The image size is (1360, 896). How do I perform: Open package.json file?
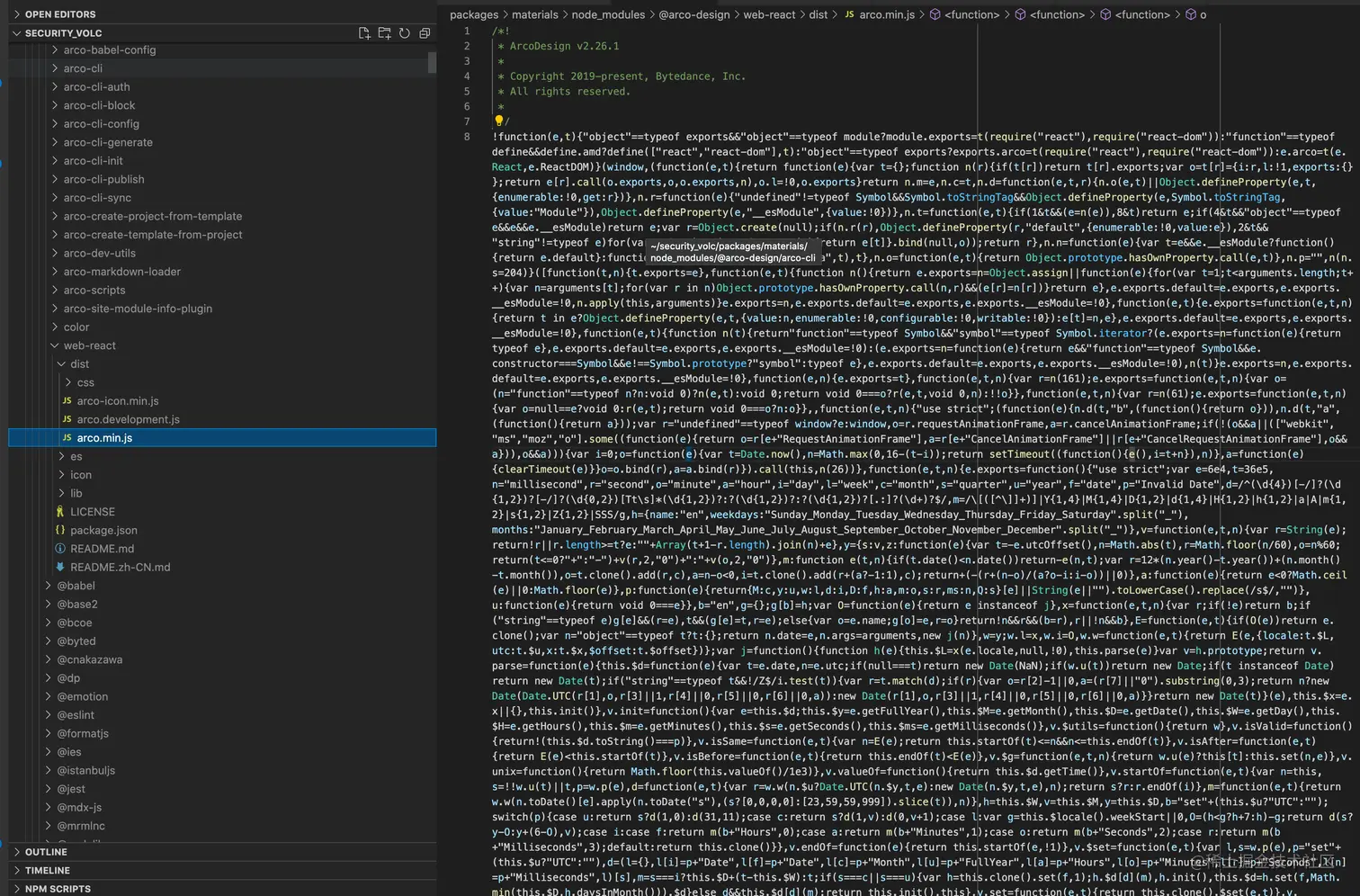click(104, 531)
